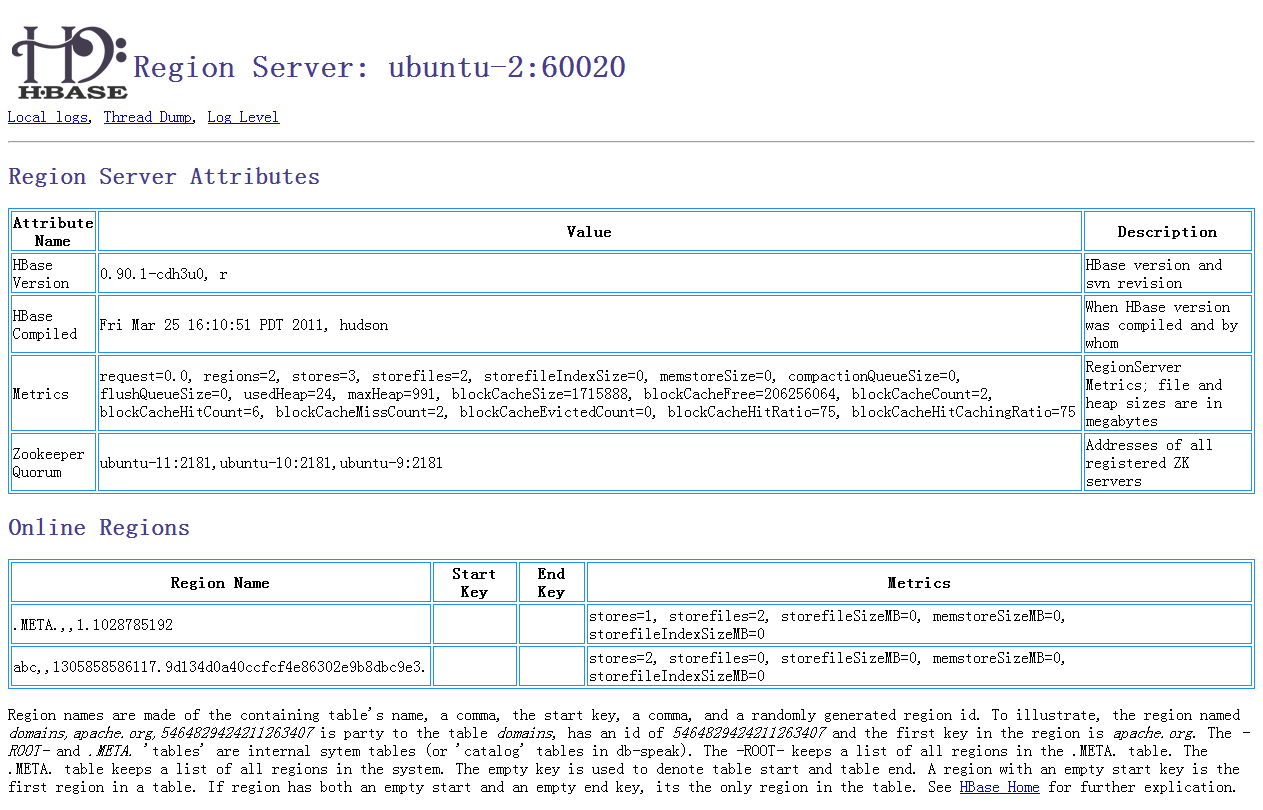Click the Metrics attribute row
Image resolution: width=1263 pixels, height=810 pixels.
point(51,392)
